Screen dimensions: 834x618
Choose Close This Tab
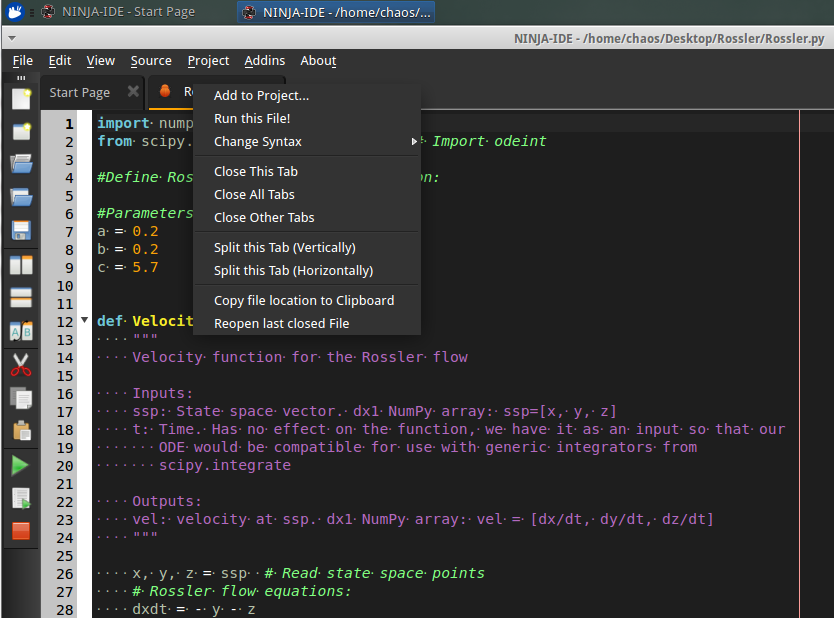pyautogui.click(x=307, y=171)
